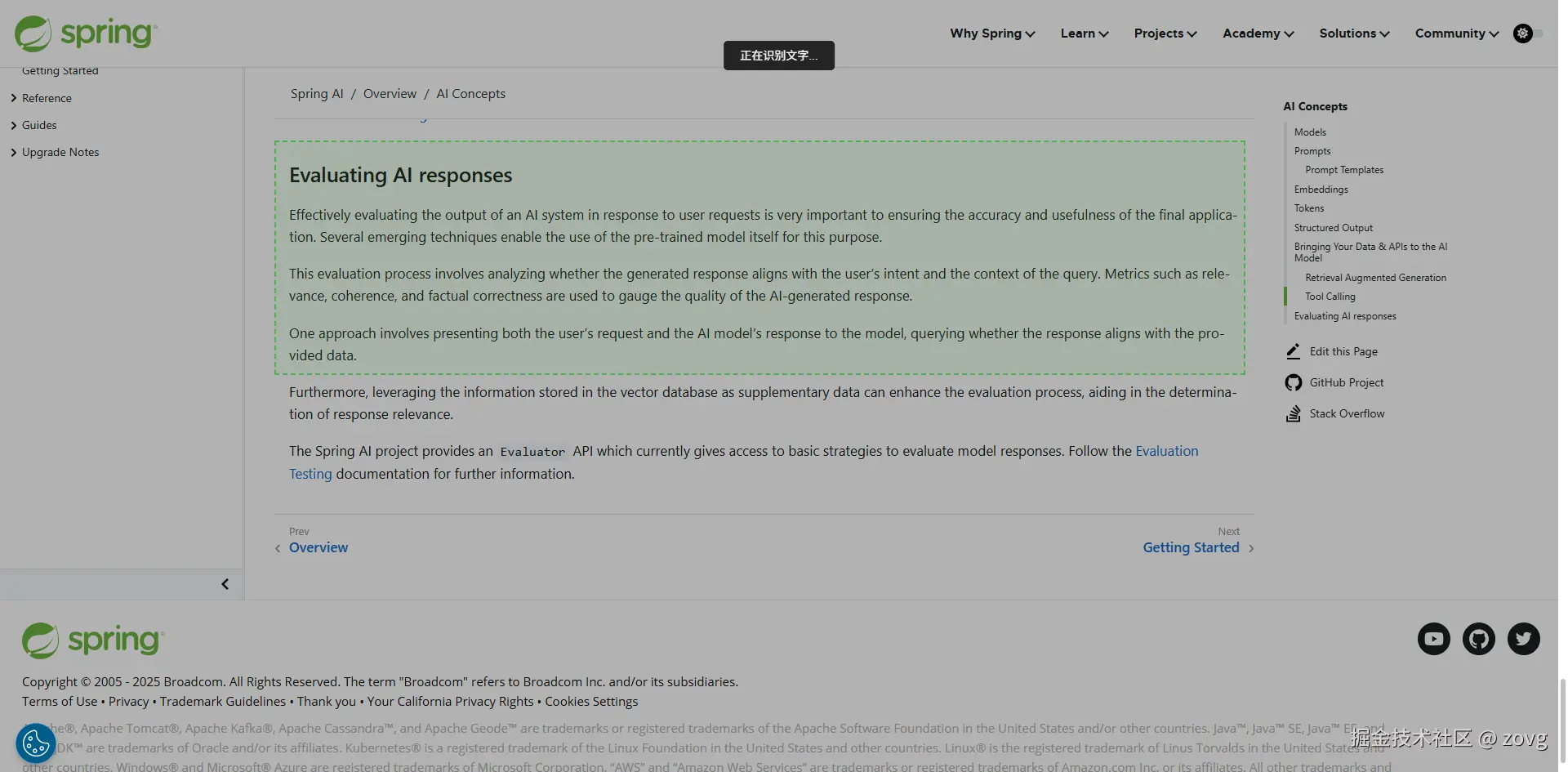Open the Why Spring dropdown menu
Image resolution: width=1568 pixels, height=772 pixels.
point(992,33)
